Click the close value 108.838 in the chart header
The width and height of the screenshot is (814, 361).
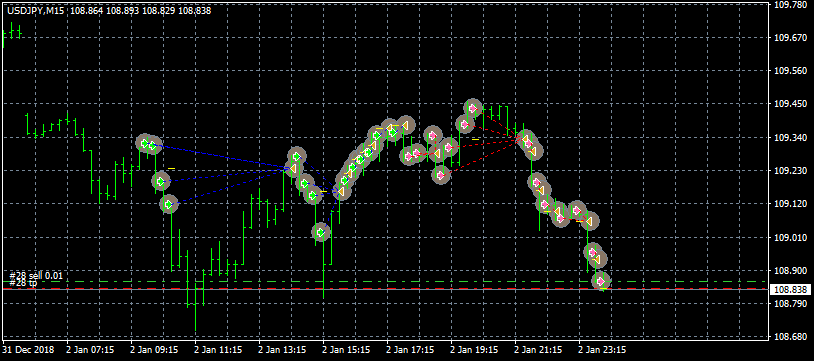click(x=194, y=10)
